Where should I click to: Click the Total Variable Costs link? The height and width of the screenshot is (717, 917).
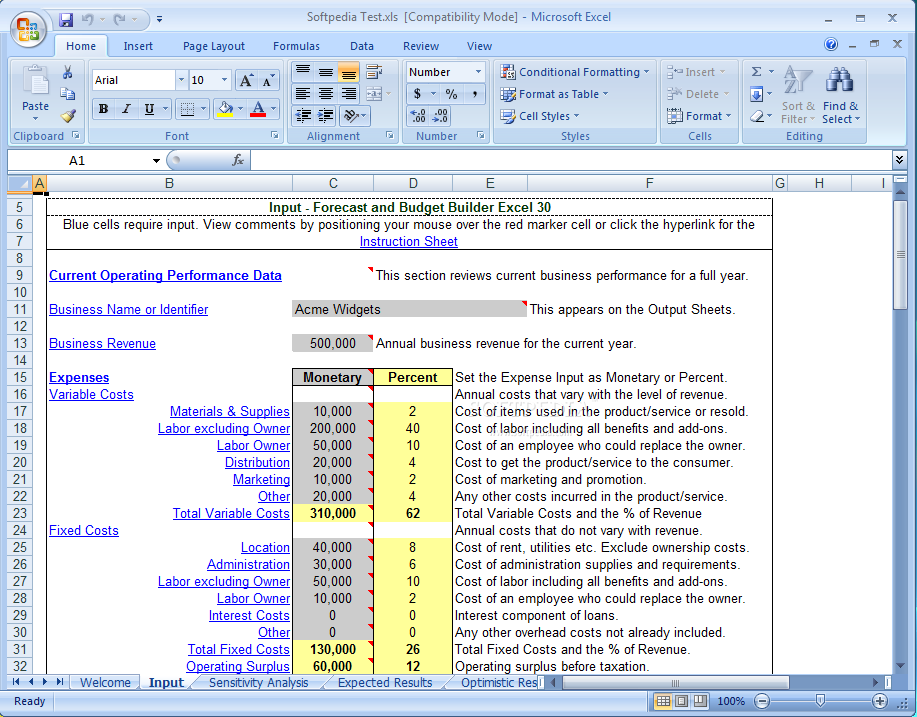tap(231, 513)
